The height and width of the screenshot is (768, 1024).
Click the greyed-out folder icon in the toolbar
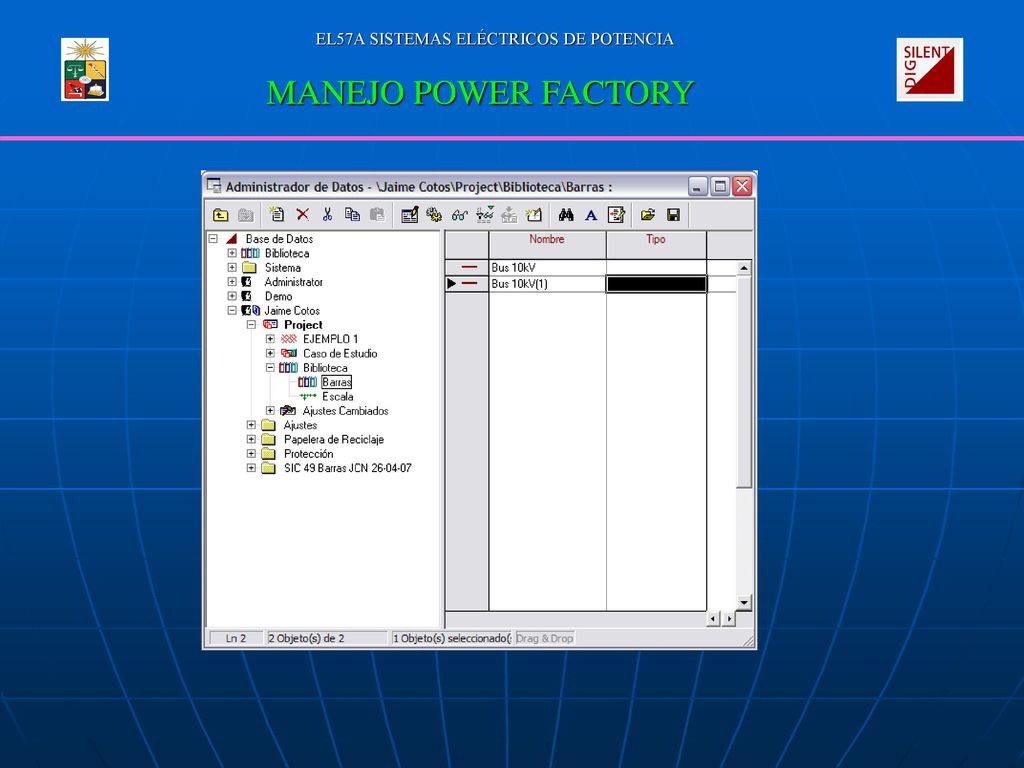coord(246,215)
